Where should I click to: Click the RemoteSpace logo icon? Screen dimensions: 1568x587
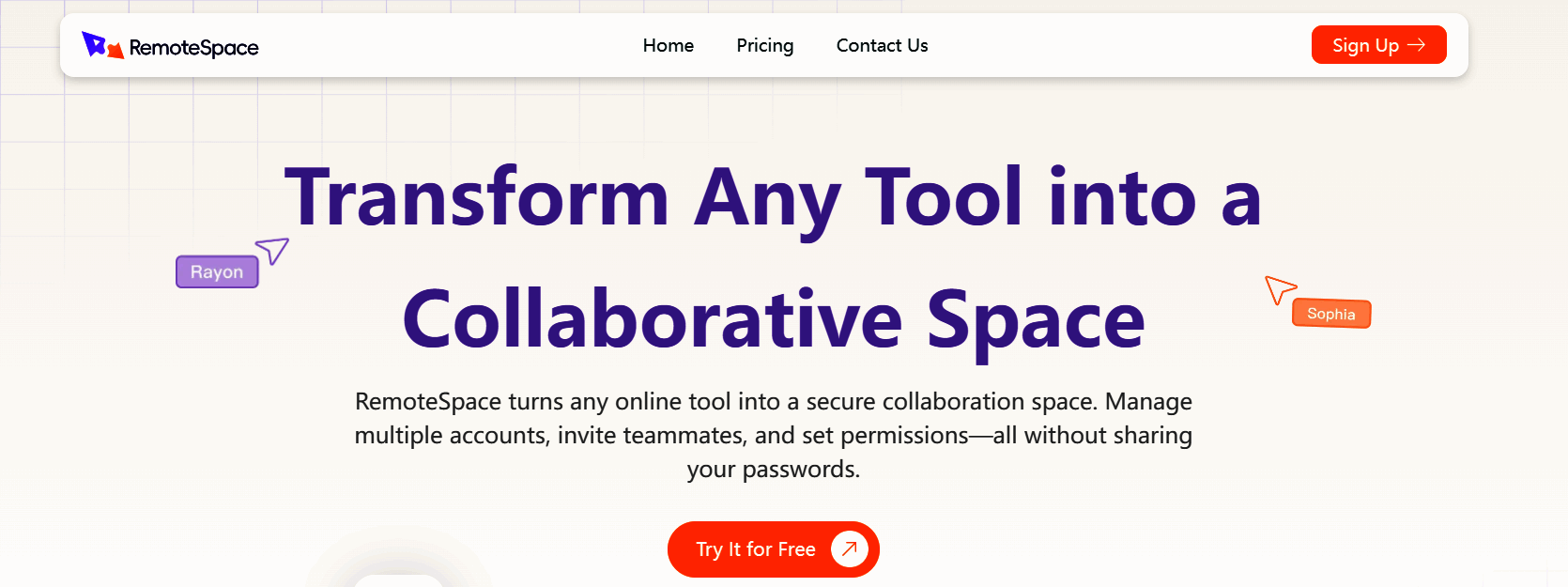click(102, 45)
